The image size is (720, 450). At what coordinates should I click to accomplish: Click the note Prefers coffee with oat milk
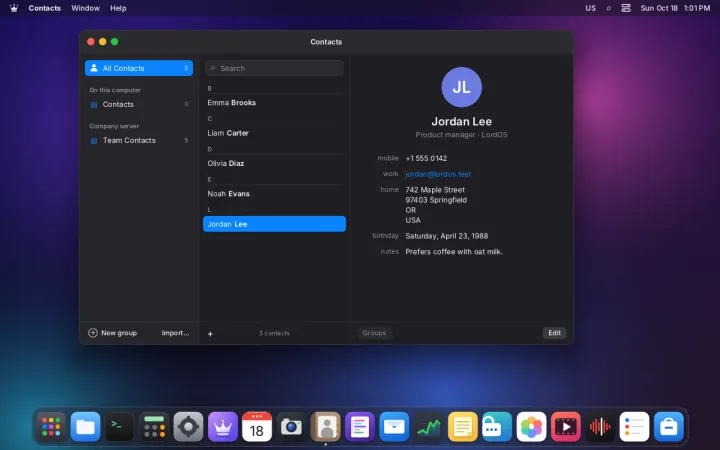click(x=454, y=252)
